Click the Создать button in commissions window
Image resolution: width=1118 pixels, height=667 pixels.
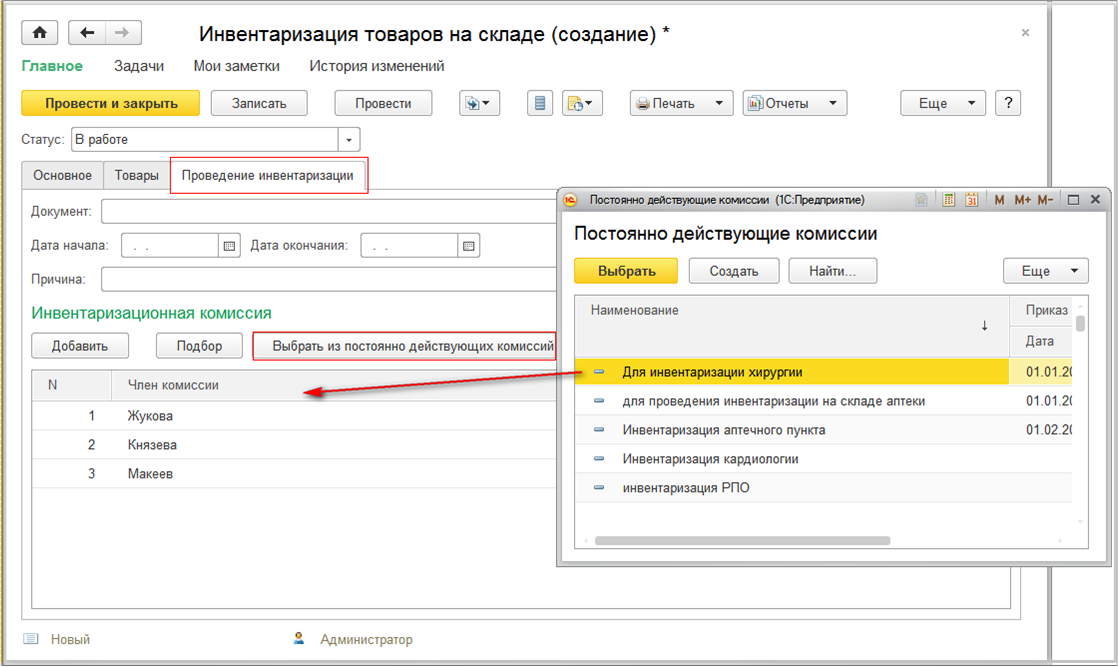click(x=734, y=270)
